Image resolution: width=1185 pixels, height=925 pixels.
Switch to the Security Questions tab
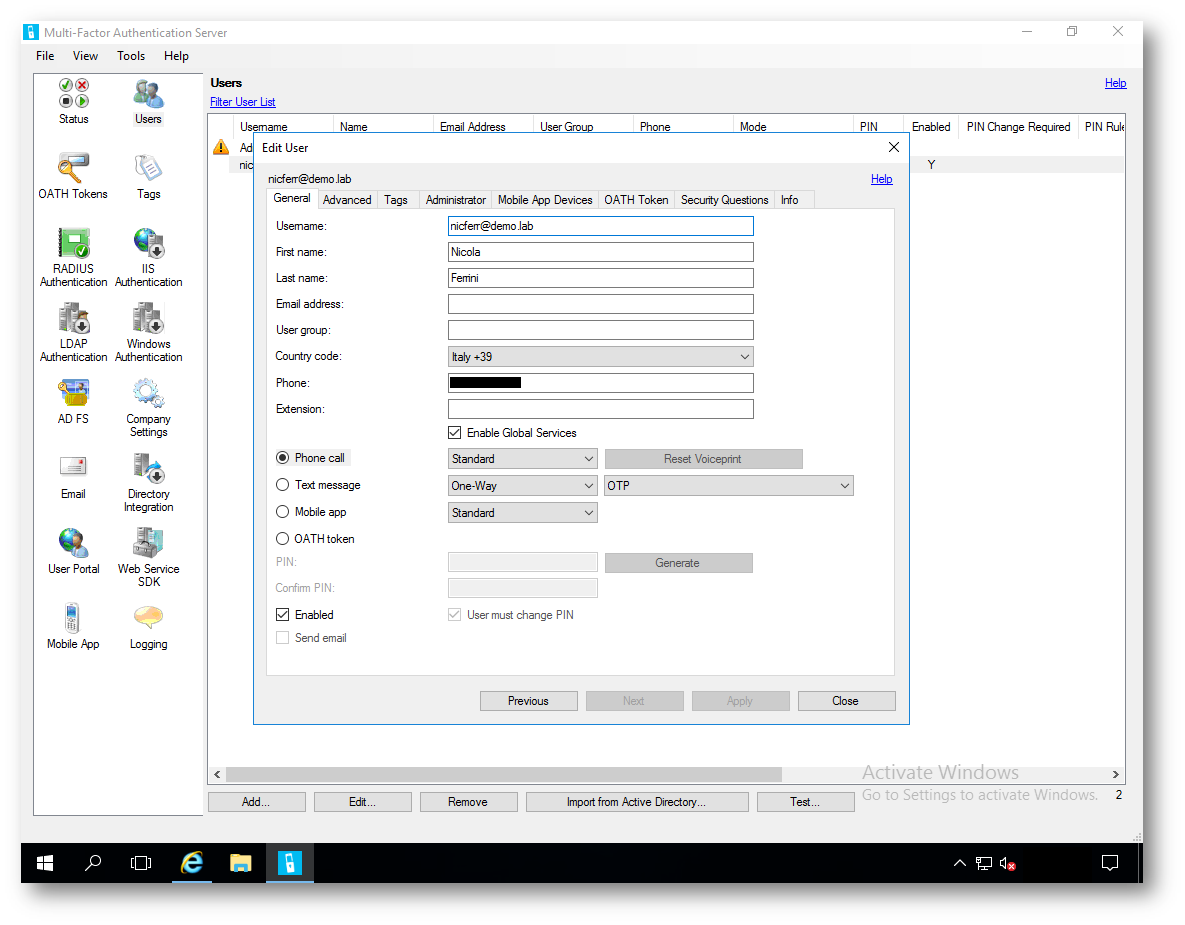(x=724, y=200)
